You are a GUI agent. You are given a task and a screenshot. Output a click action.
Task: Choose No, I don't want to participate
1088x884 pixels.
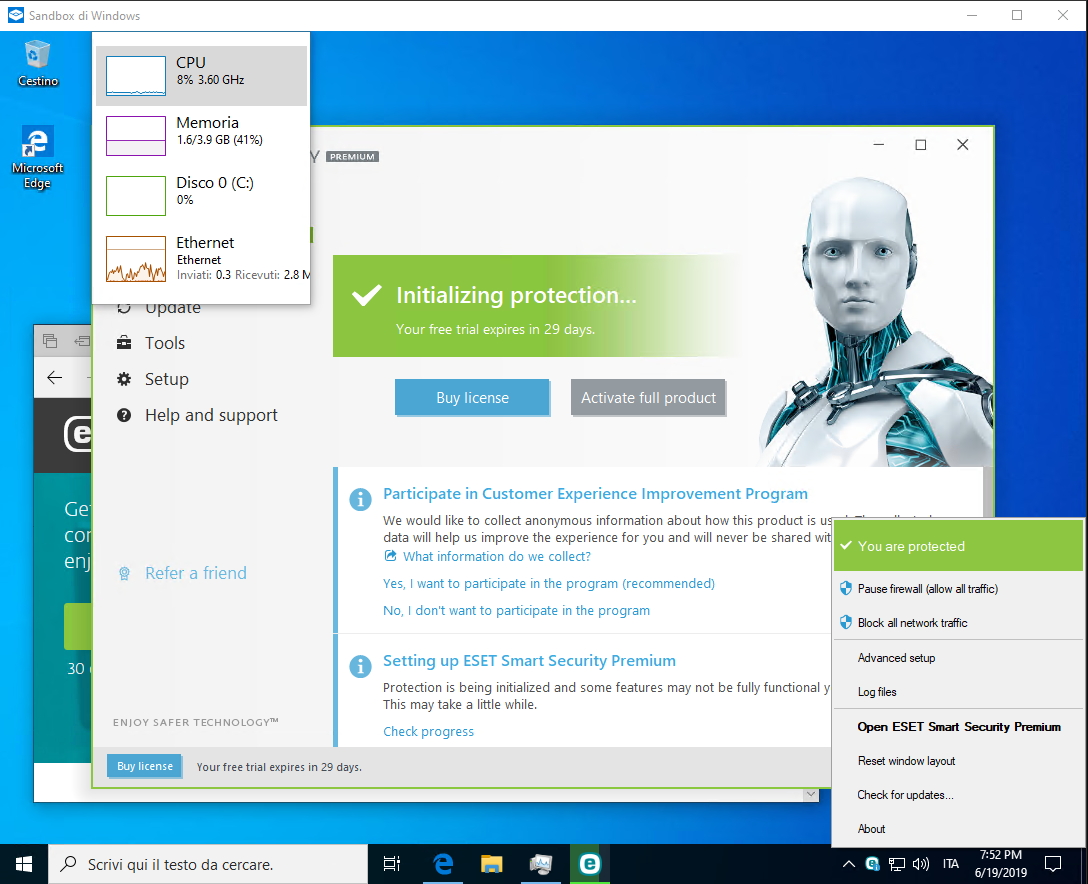click(x=516, y=611)
